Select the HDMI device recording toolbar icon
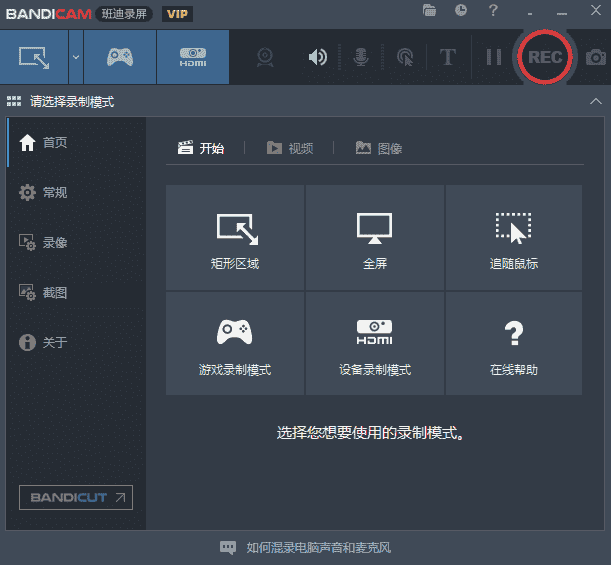This screenshot has height=565, width=611. [193, 57]
